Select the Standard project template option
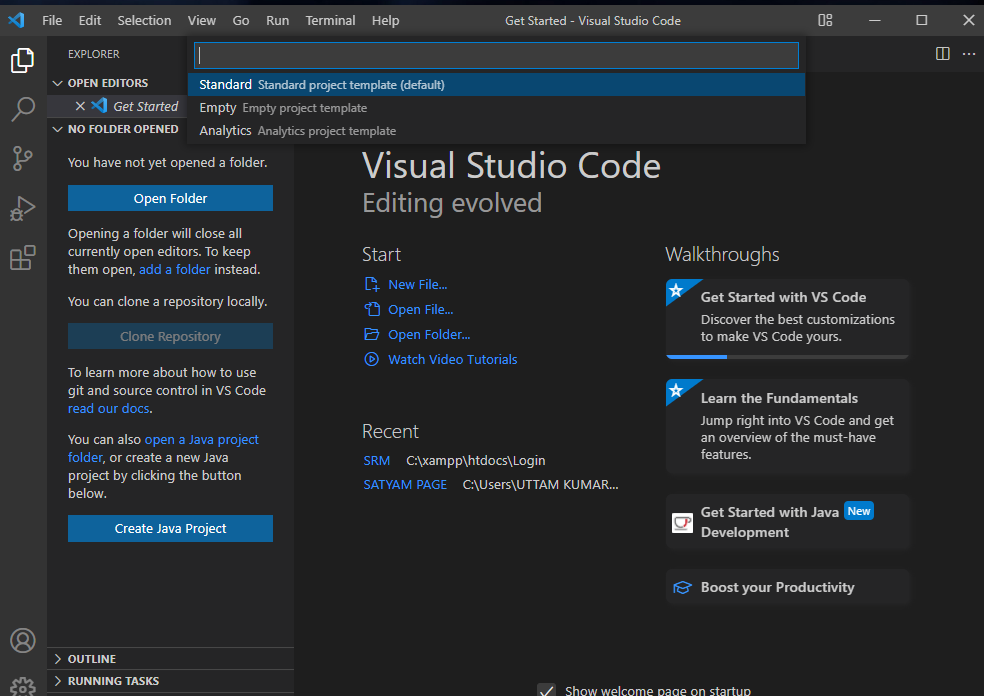Image resolution: width=984 pixels, height=696 pixels. (496, 85)
